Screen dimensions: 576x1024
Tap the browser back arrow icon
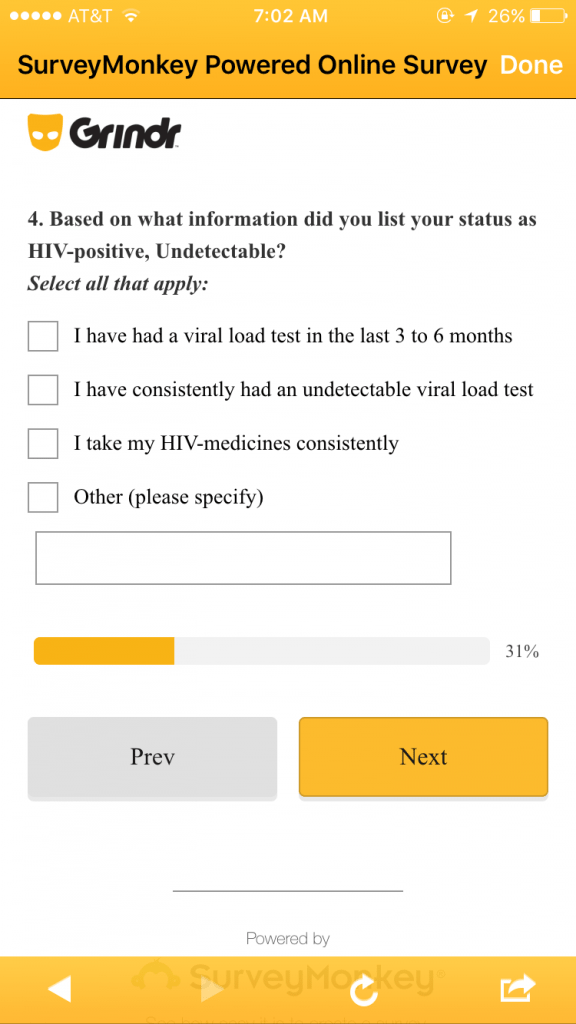point(59,990)
